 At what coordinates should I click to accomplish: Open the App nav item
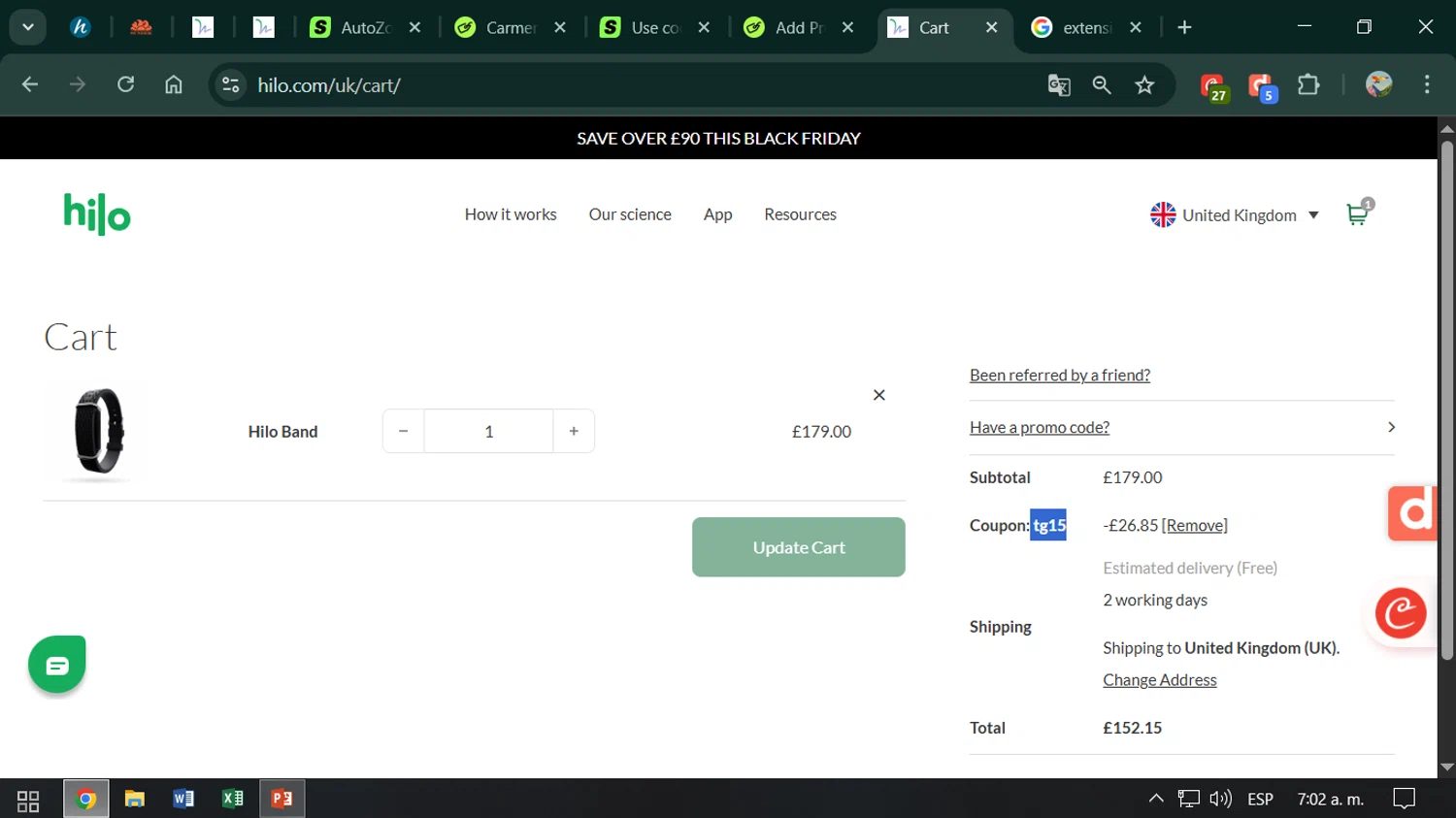[718, 214]
